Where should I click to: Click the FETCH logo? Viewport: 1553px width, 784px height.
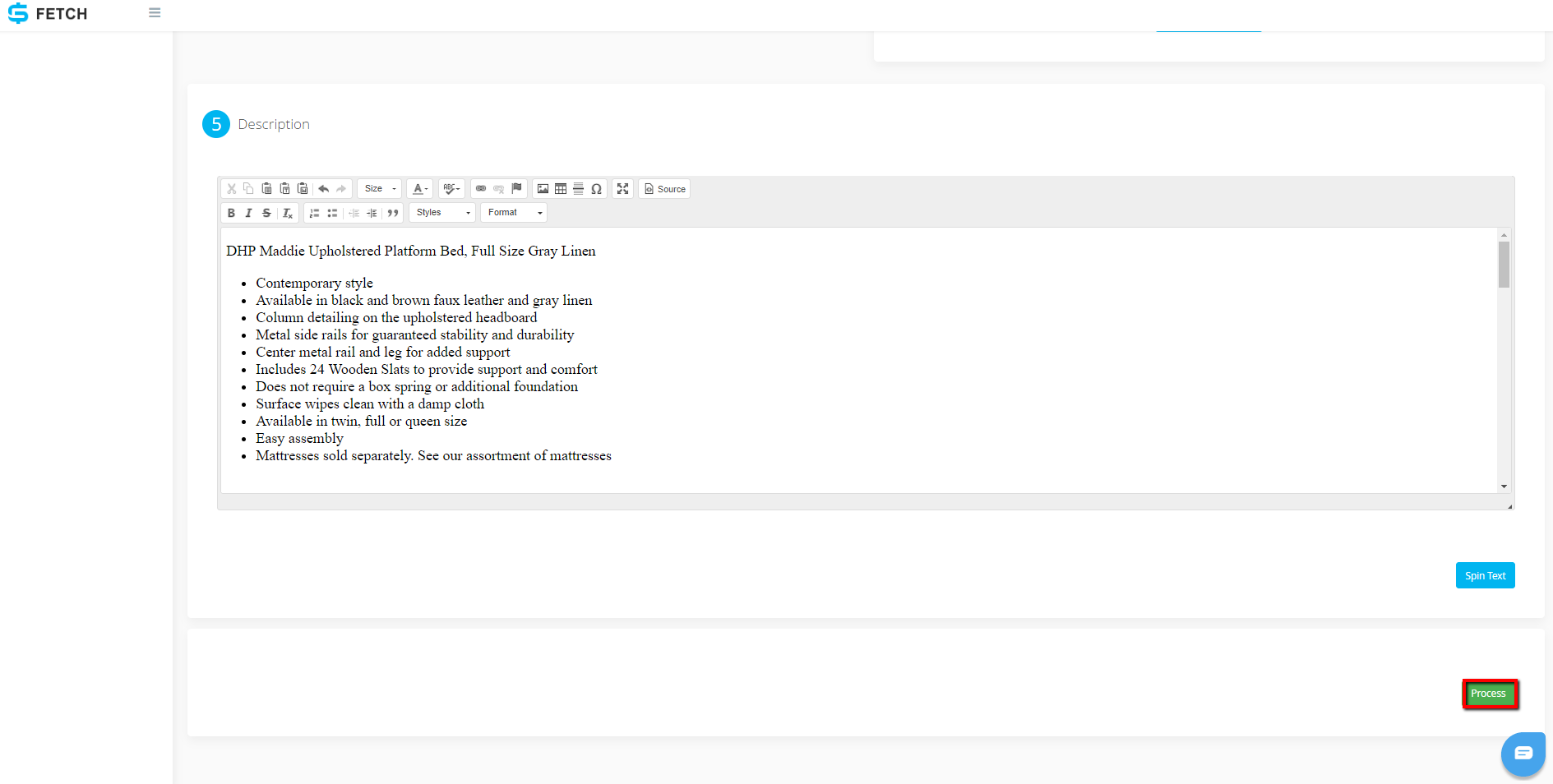pyautogui.click(x=48, y=14)
